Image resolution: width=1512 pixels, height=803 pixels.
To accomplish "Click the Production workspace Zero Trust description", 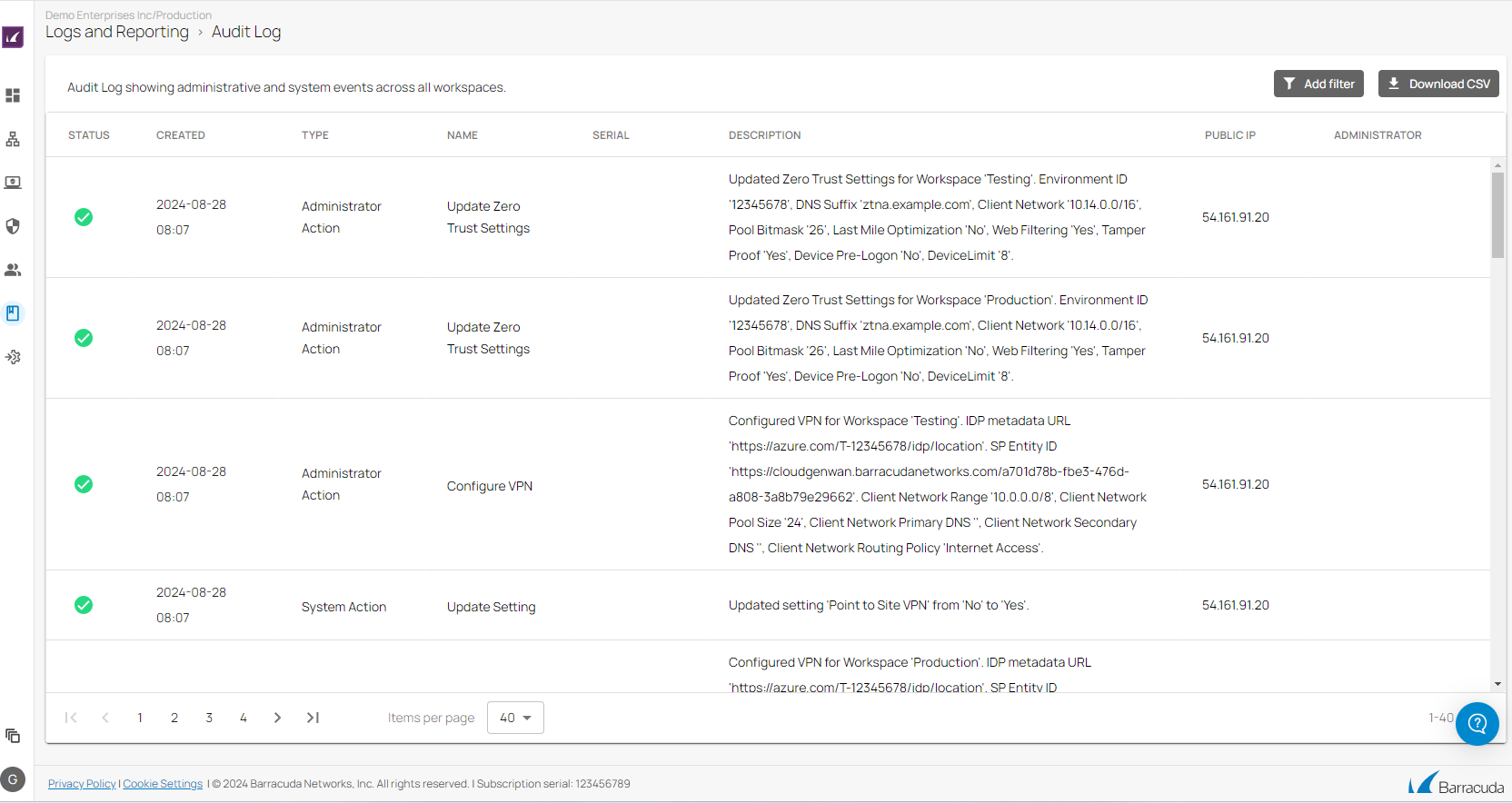I will click(938, 338).
